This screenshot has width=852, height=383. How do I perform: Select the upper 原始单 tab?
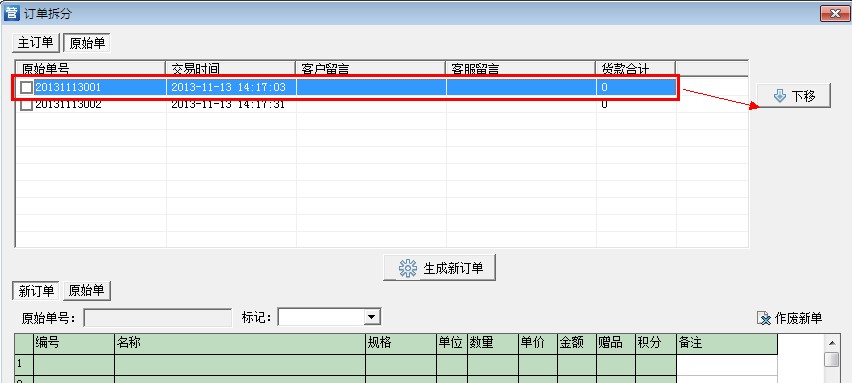[x=87, y=43]
